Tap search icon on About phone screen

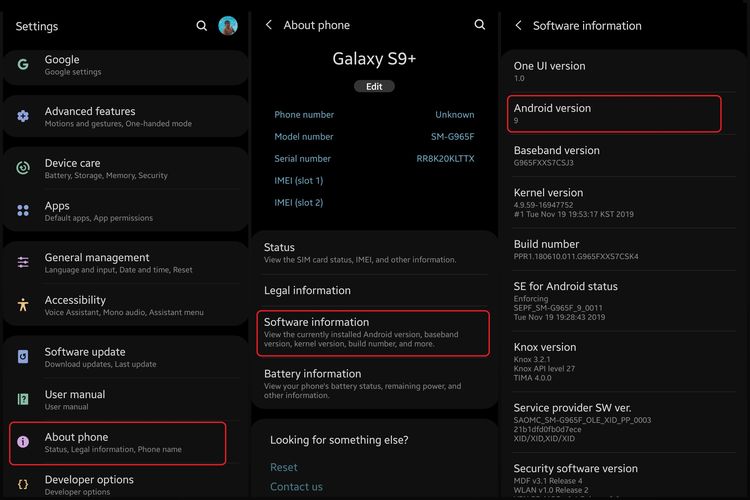(x=480, y=25)
